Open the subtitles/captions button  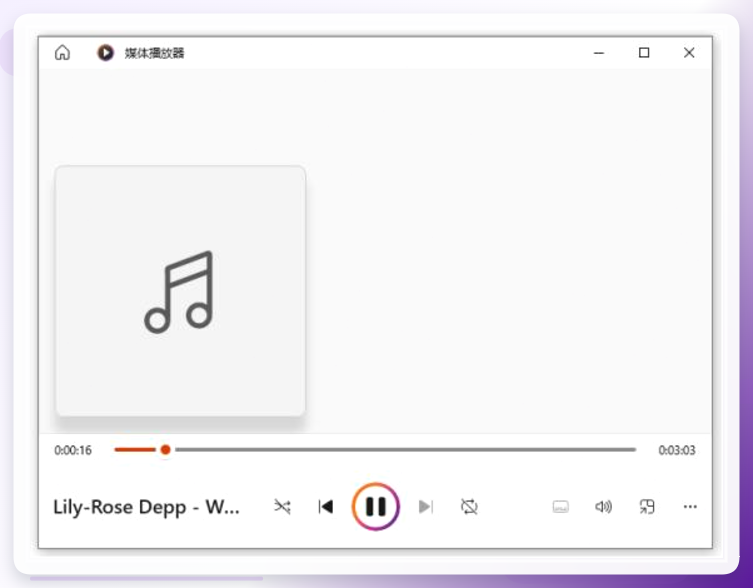[561, 507]
